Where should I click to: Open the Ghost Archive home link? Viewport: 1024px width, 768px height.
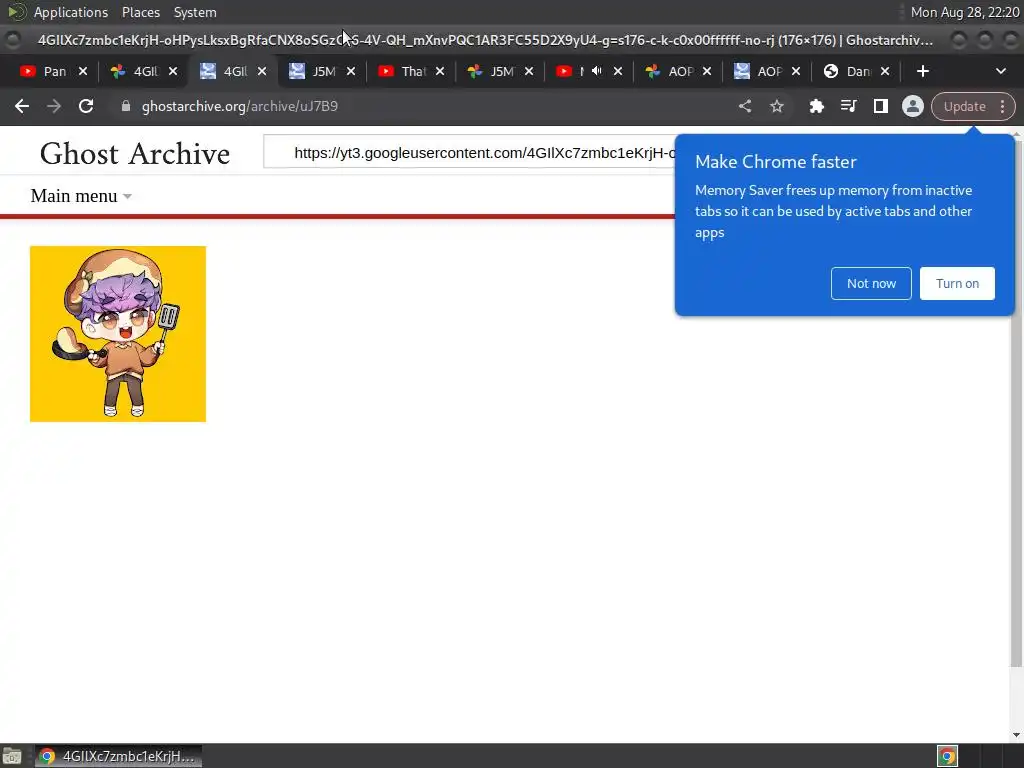[x=135, y=154]
